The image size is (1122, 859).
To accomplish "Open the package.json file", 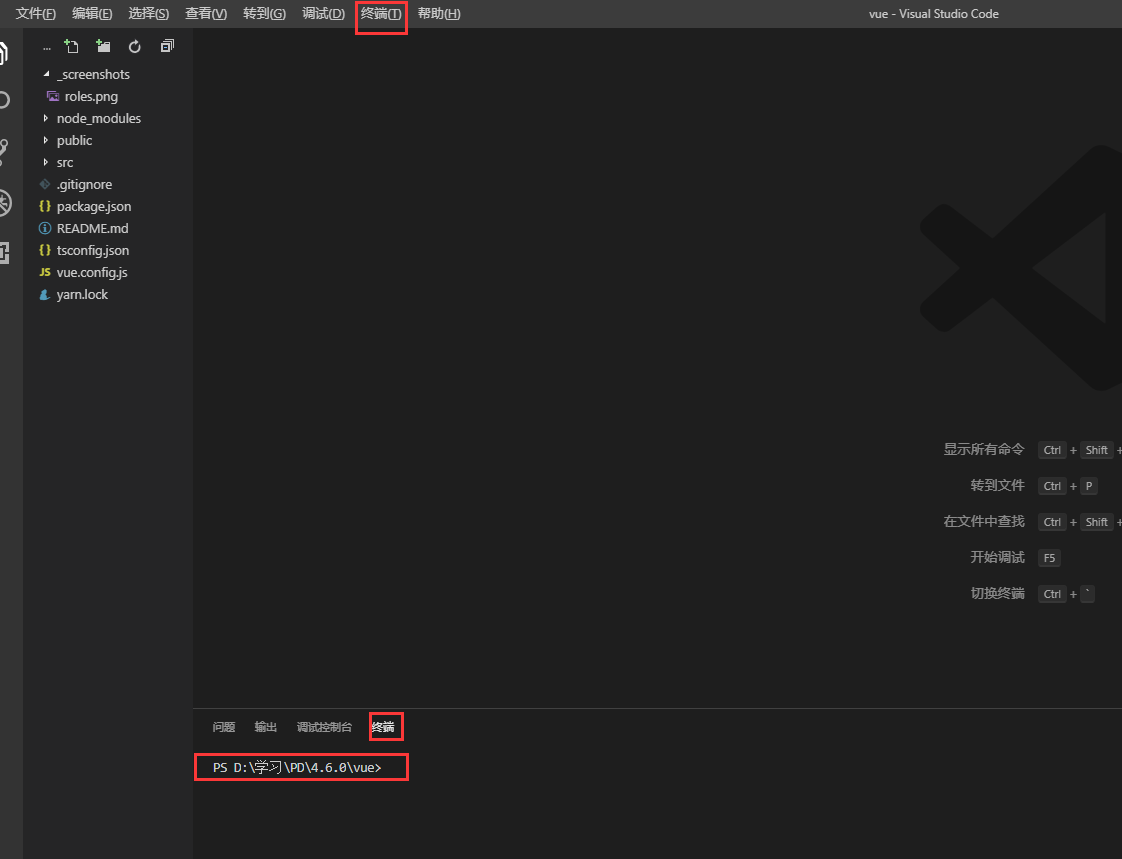I will [94, 207].
